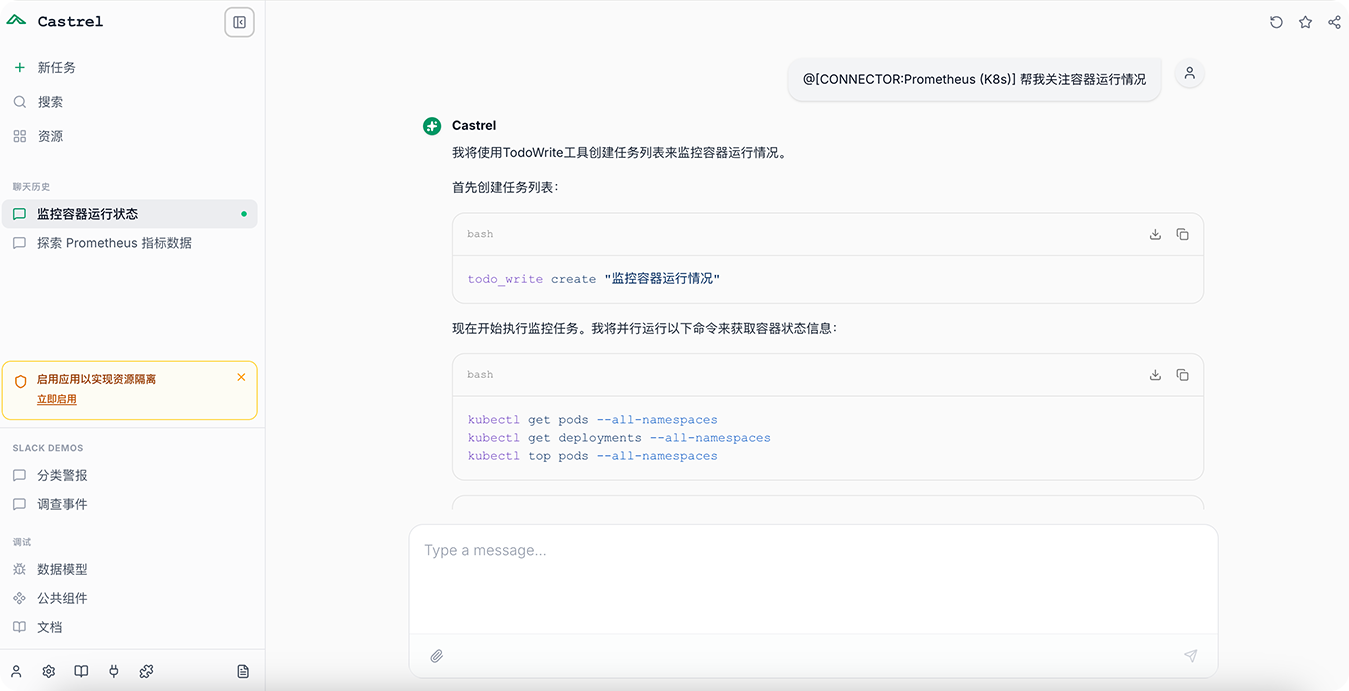Star this chat as favorite

(1305, 22)
